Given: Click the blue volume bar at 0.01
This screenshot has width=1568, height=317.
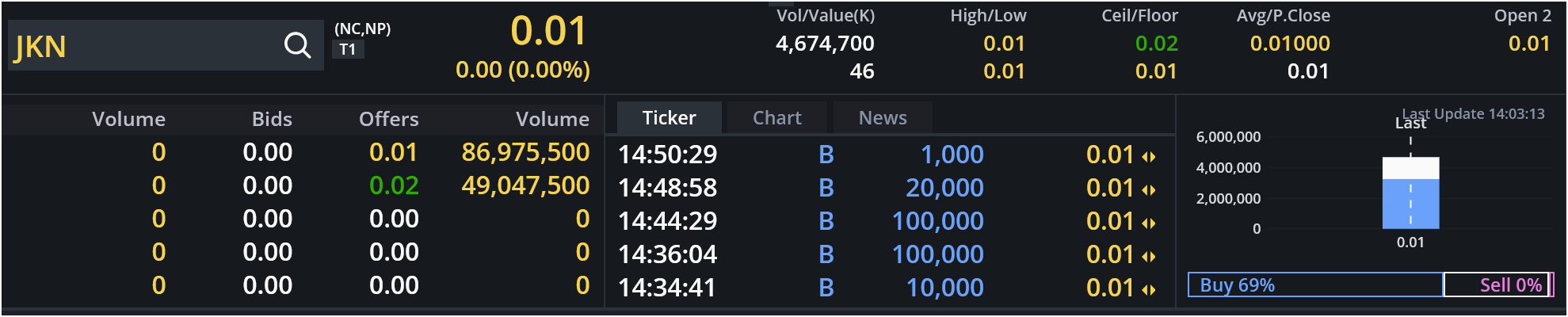Looking at the screenshot, I should pyautogui.click(x=1410, y=204).
